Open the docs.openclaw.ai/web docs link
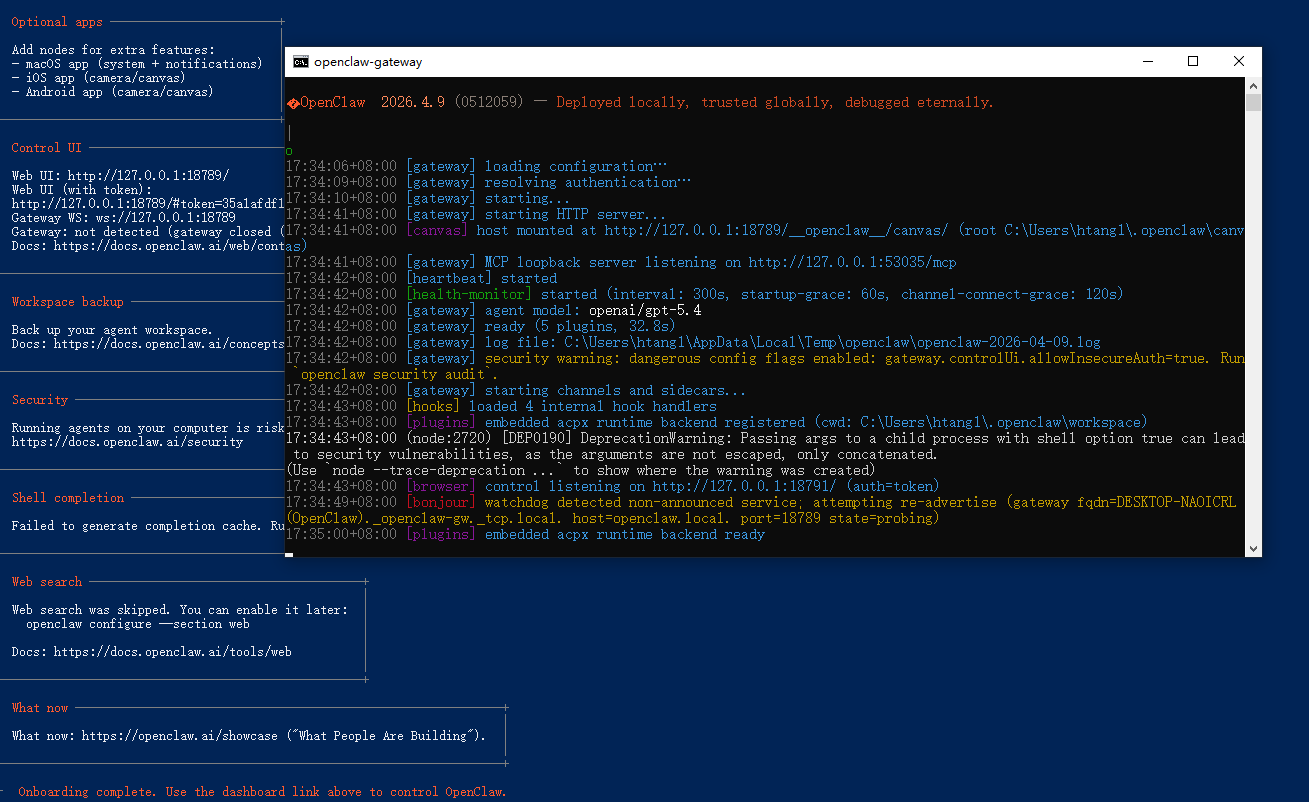 [x=169, y=246]
